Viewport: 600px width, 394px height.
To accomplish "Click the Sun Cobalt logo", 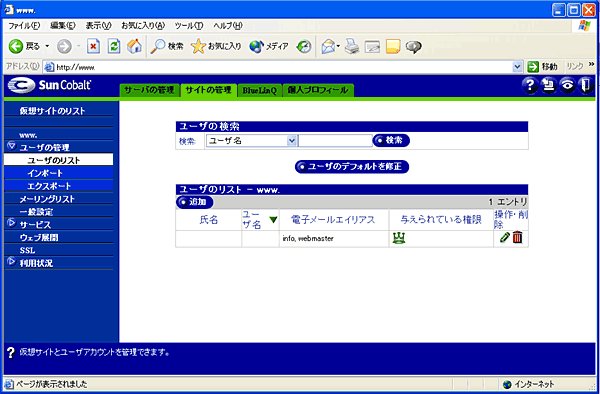I will 50,85.
